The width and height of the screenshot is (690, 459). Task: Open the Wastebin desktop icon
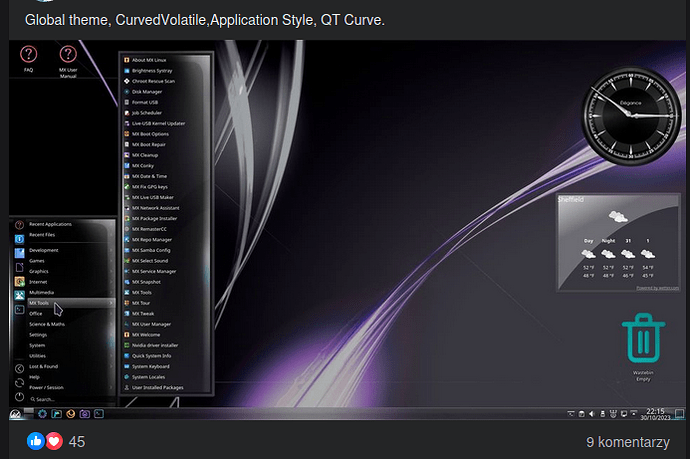pyautogui.click(x=643, y=346)
